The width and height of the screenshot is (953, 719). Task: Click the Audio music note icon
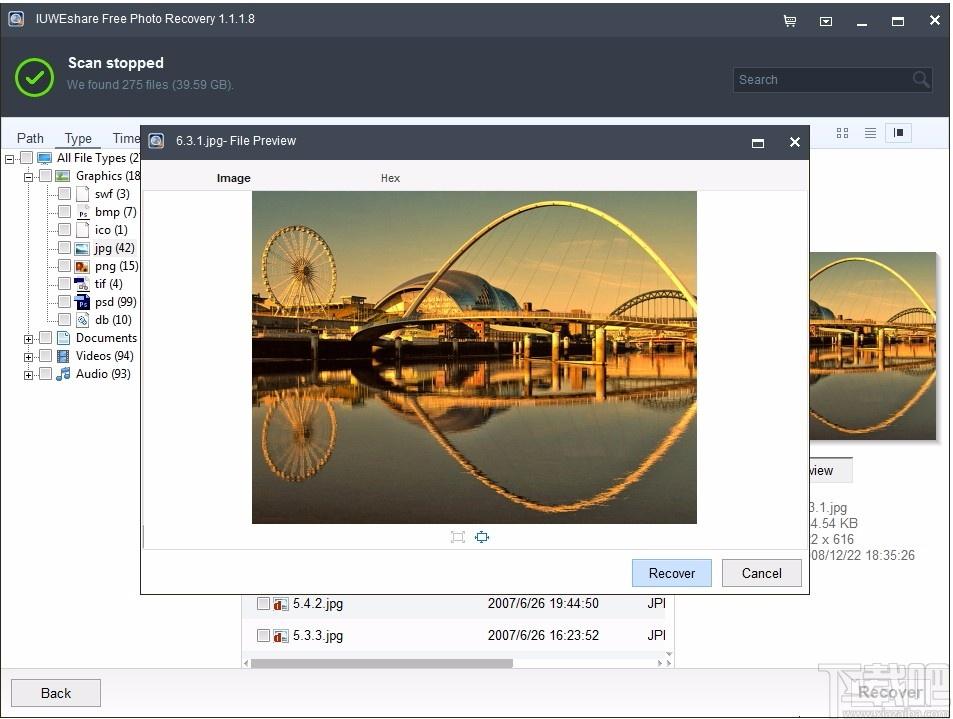[x=63, y=374]
